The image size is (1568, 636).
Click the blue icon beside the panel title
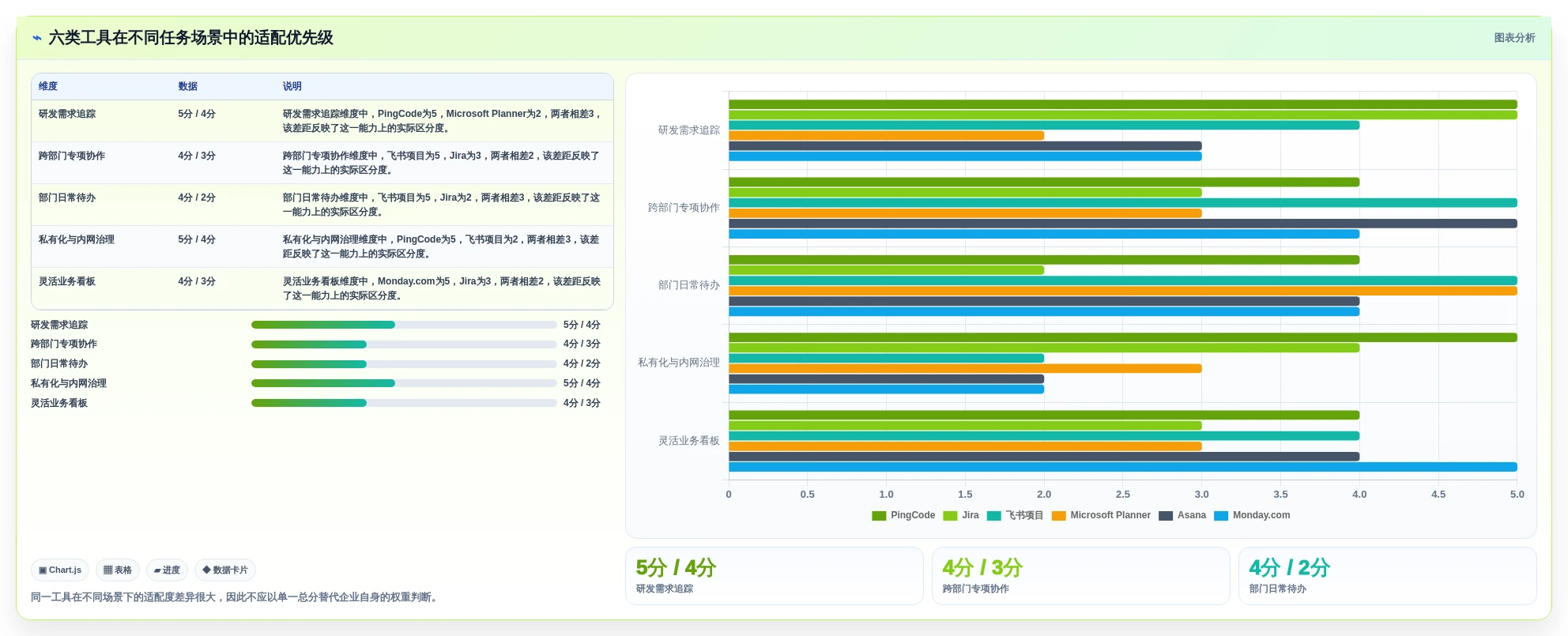pyautogui.click(x=37, y=38)
